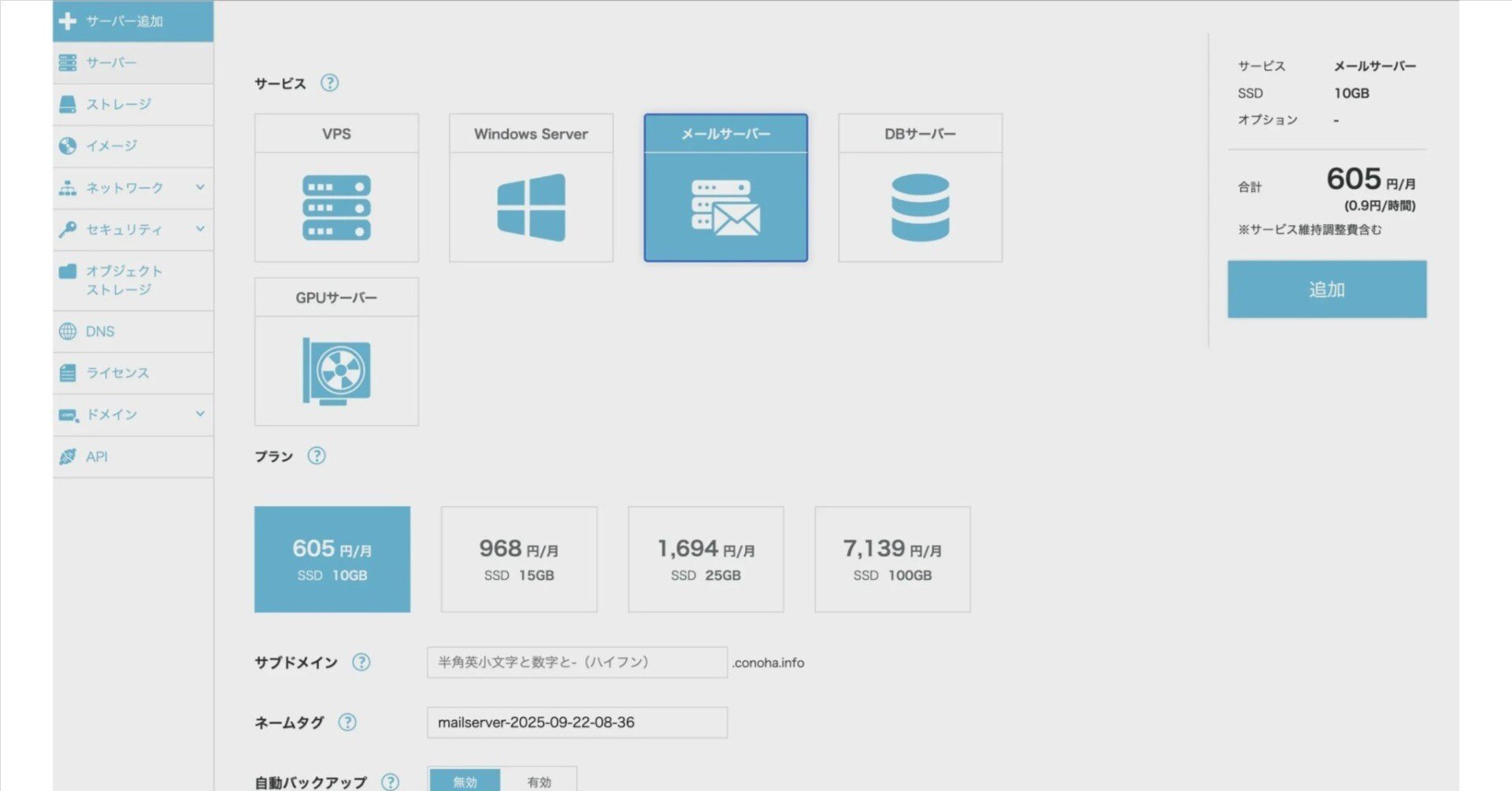
Task: Click the GPUサーバー service header
Action: tap(336, 297)
